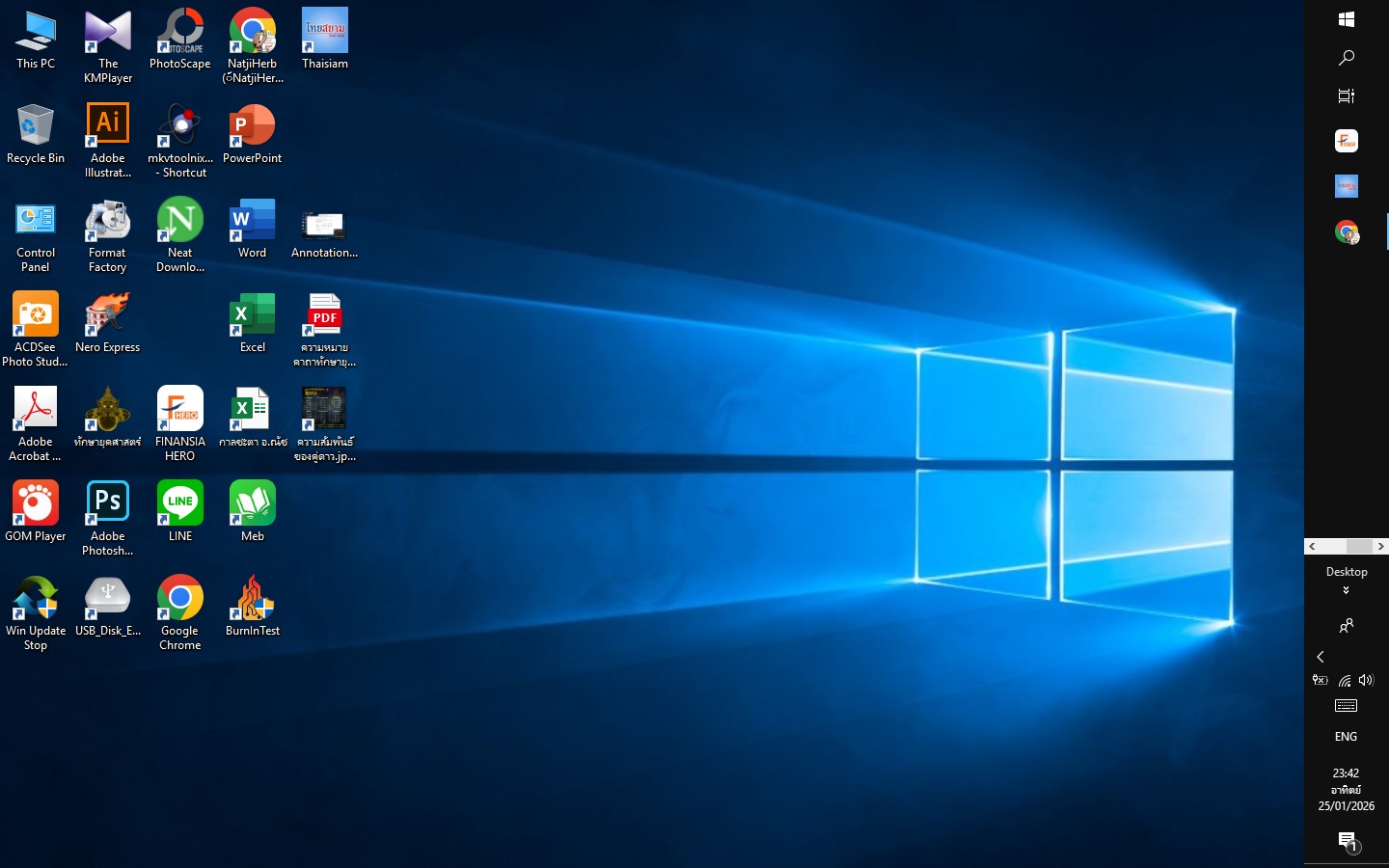Launch Adobe Illustrator from desktop

(108, 141)
